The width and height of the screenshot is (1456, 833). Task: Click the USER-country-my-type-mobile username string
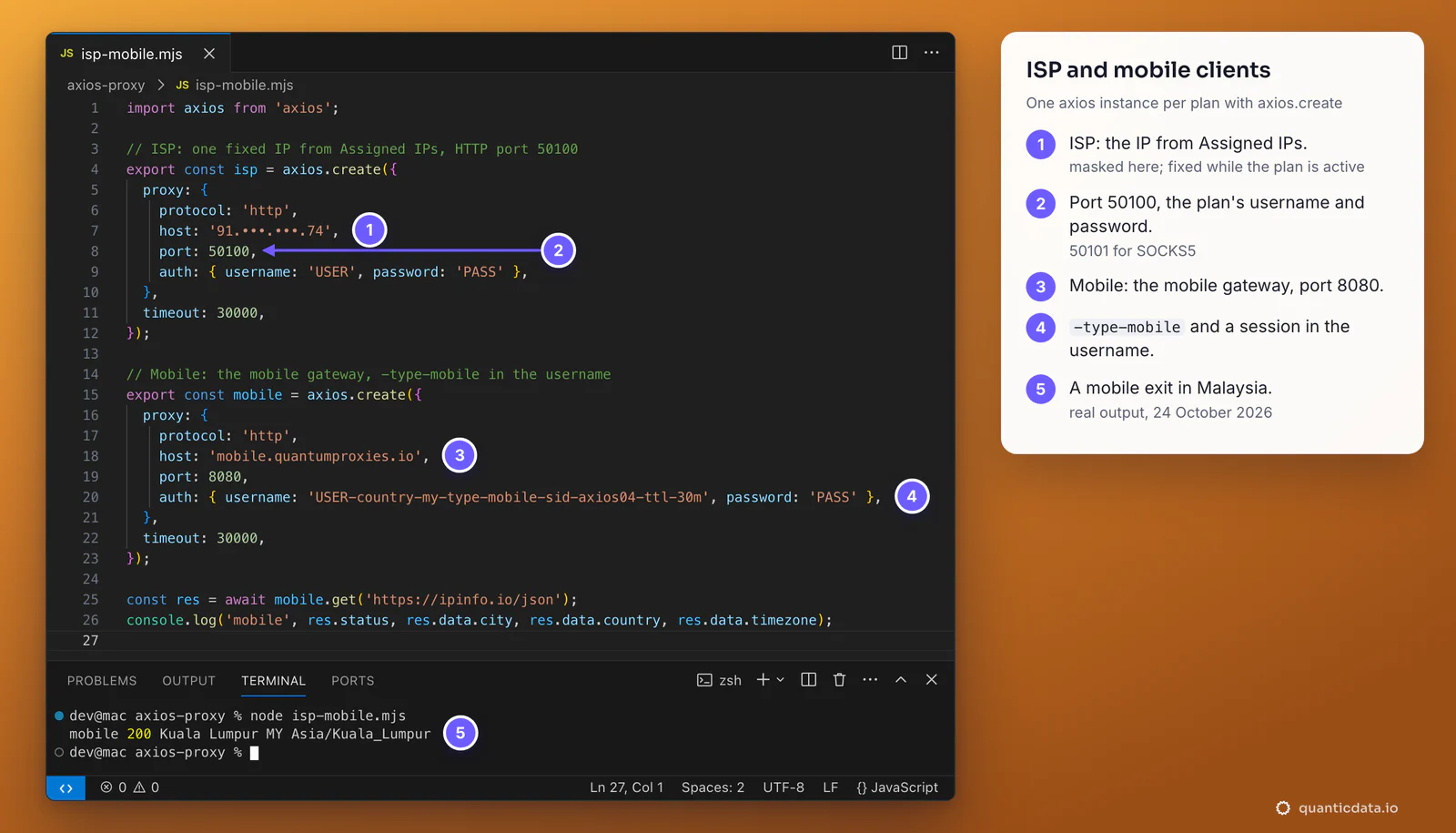pos(509,497)
